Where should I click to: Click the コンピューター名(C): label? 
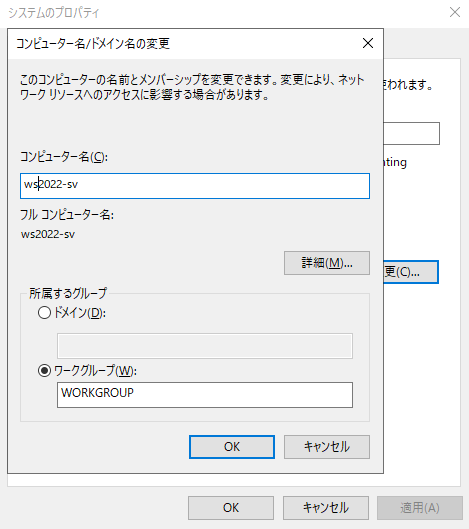point(64,157)
